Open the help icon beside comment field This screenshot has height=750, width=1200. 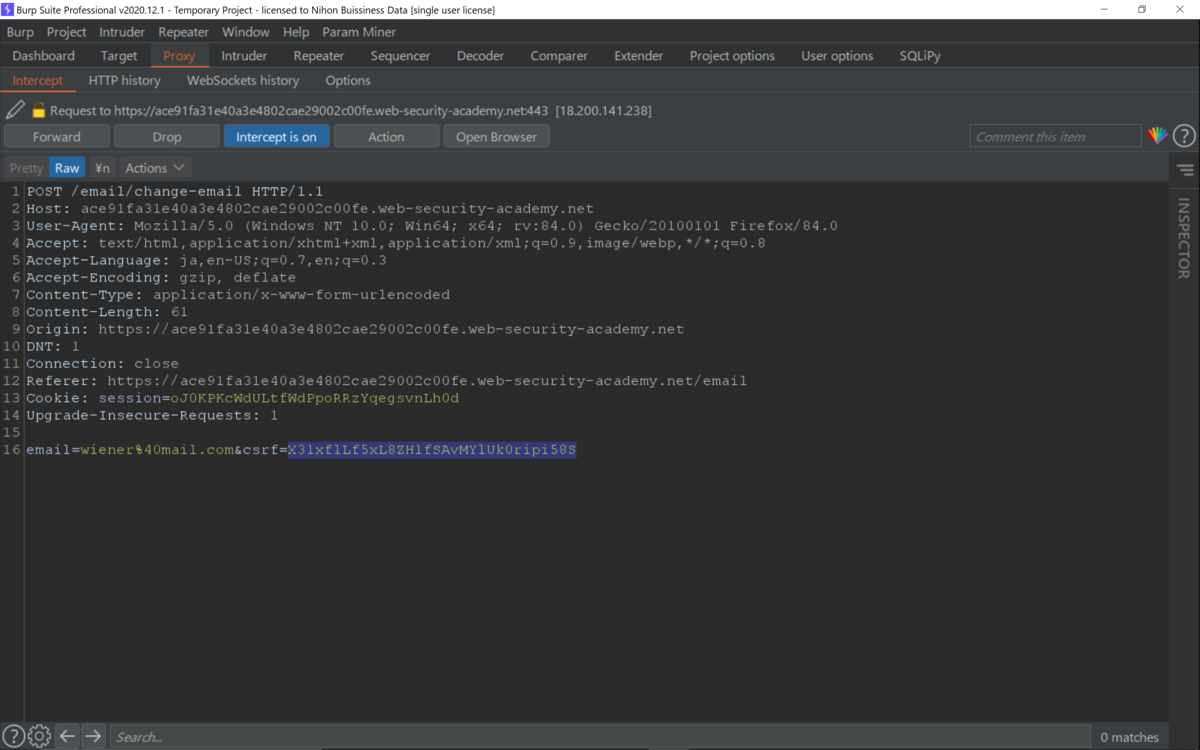pyautogui.click(x=1184, y=136)
